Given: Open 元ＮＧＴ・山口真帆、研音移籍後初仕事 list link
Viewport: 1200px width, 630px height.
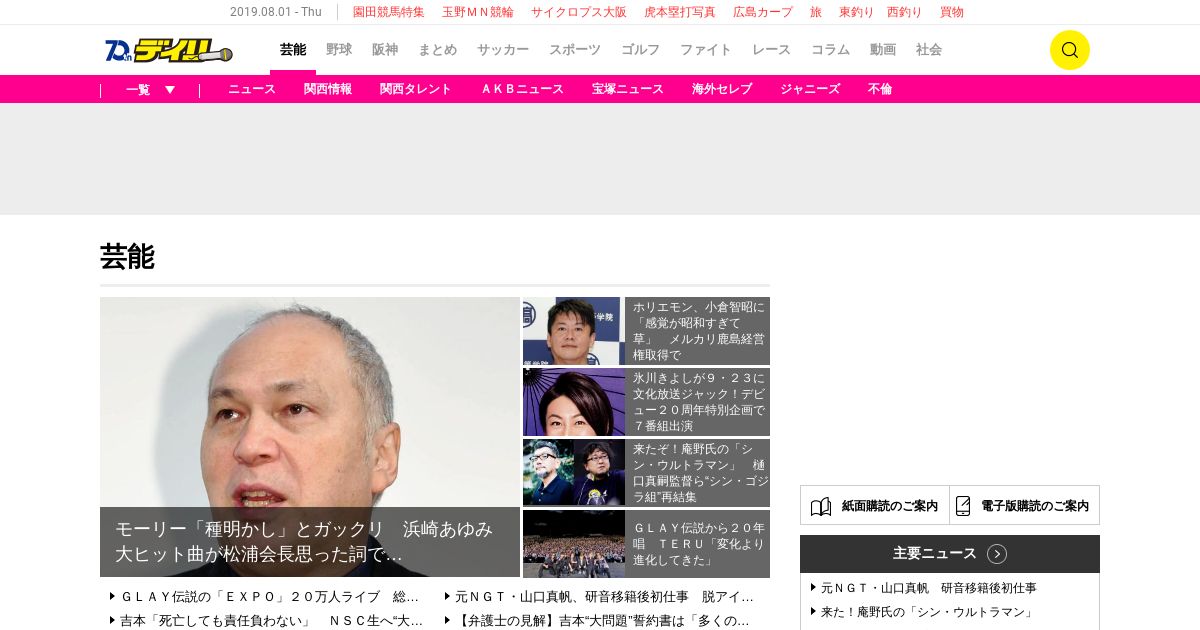Looking at the screenshot, I should (604, 597).
